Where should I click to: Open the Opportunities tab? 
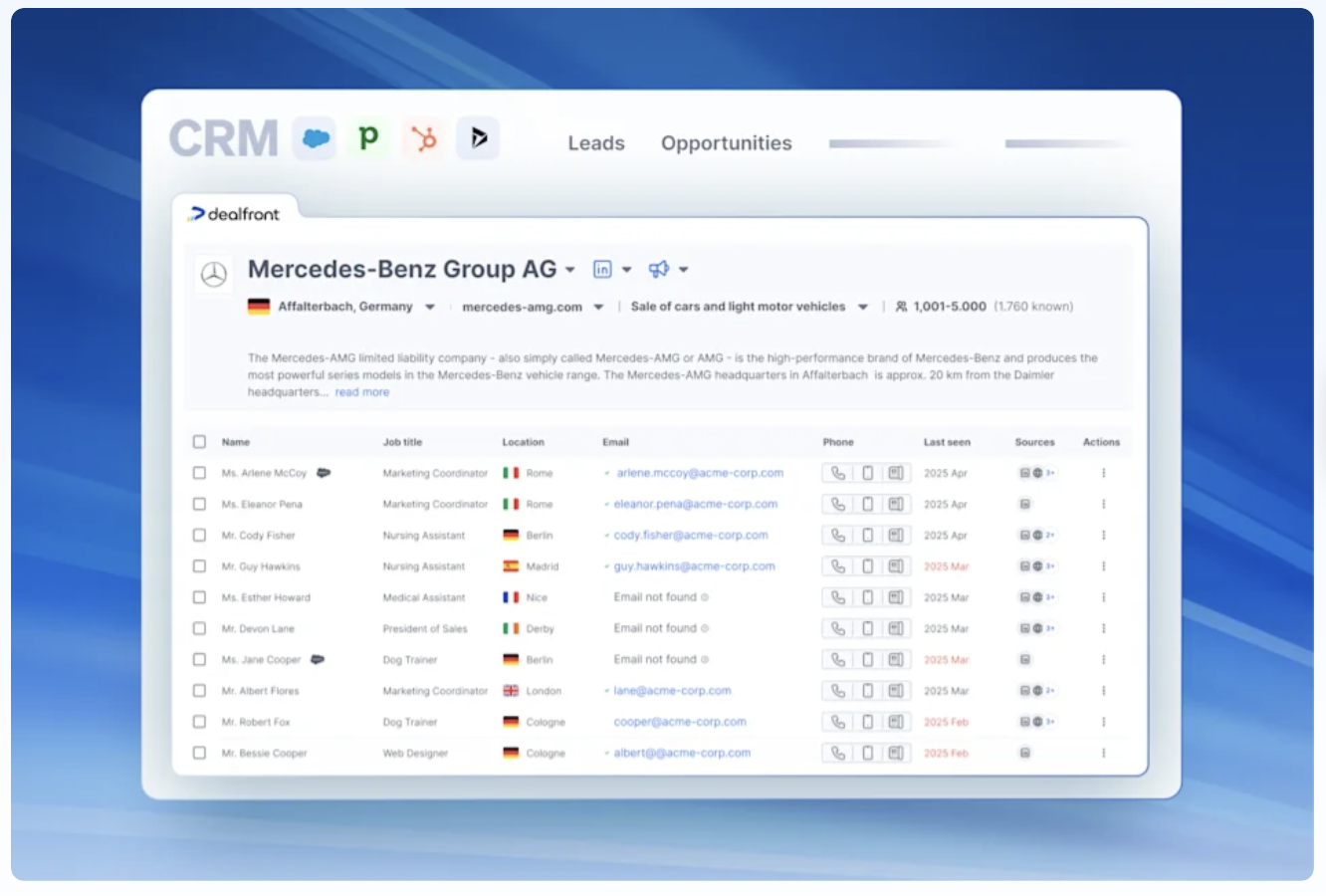coord(726,143)
